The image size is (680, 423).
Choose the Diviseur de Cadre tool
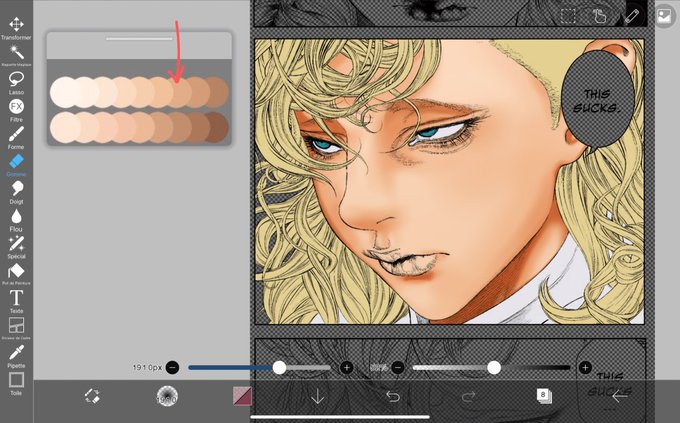point(16,328)
